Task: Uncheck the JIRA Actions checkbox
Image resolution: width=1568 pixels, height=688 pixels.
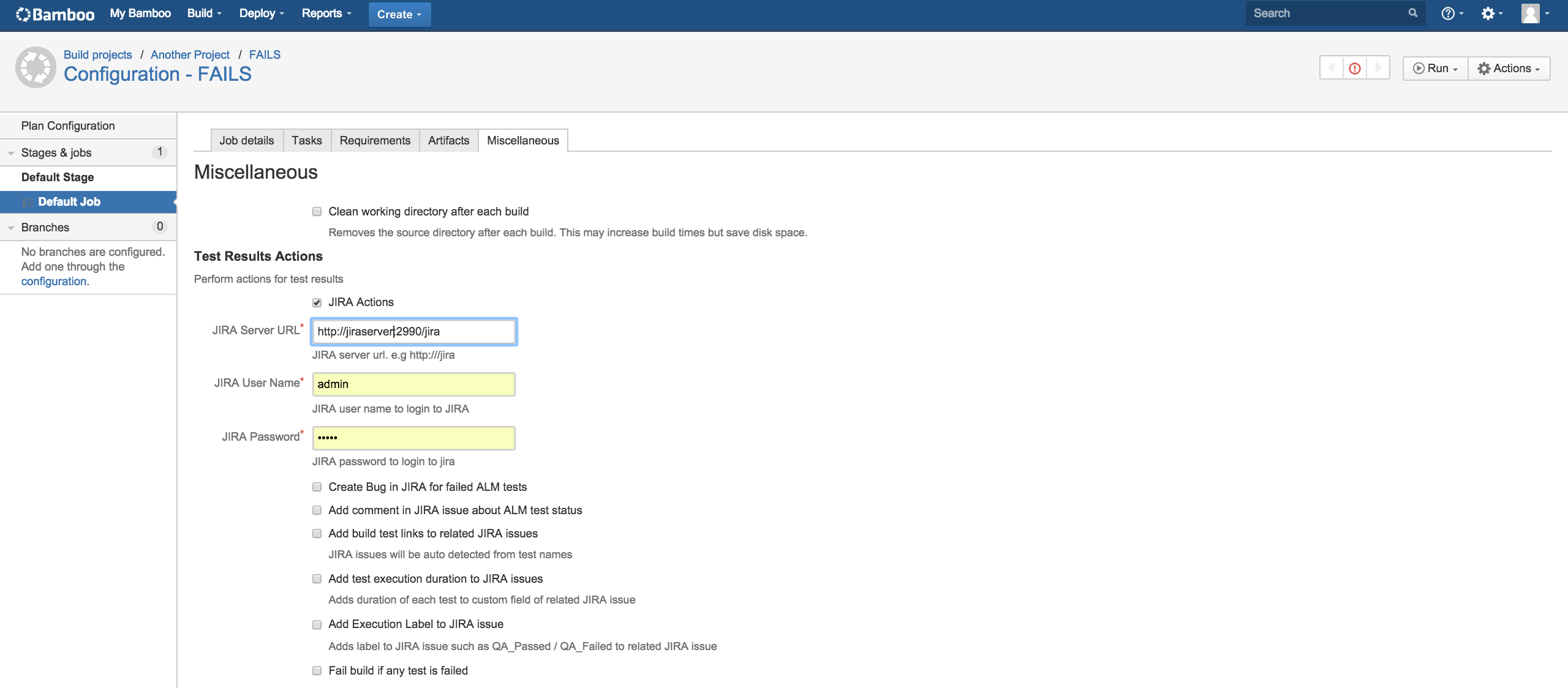Action: pos(317,302)
